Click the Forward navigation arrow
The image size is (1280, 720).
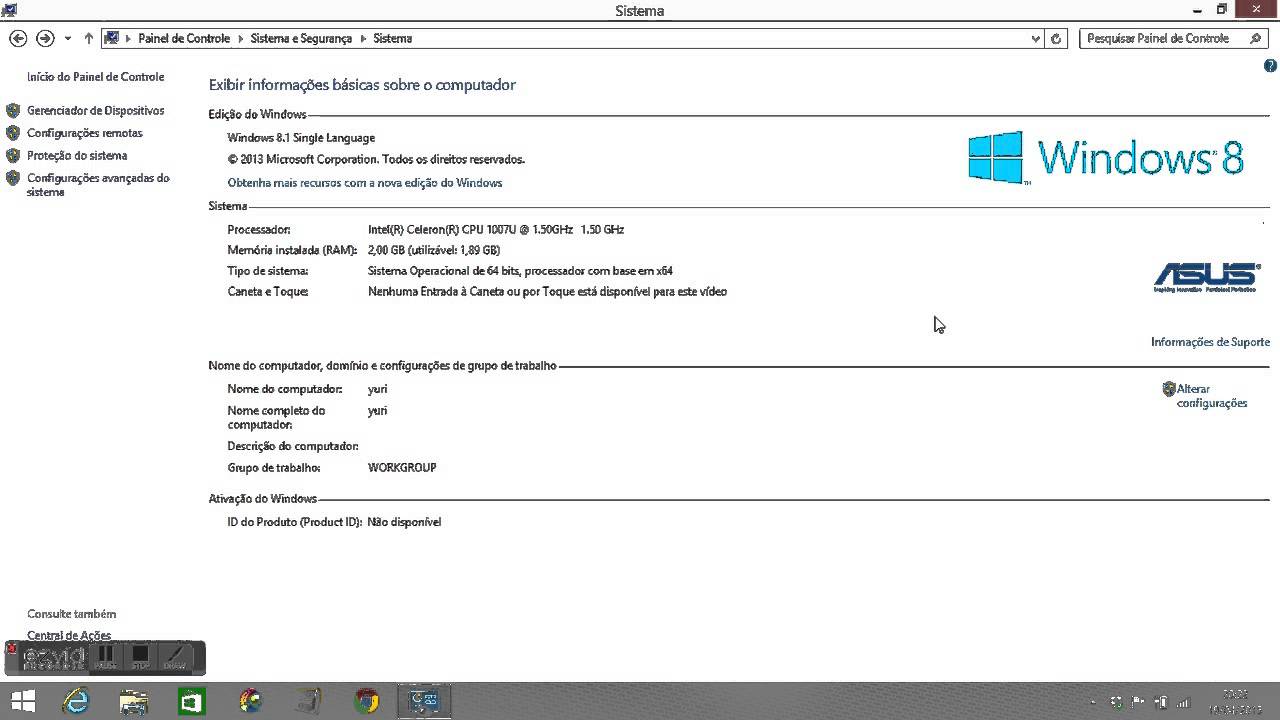coord(45,38)
